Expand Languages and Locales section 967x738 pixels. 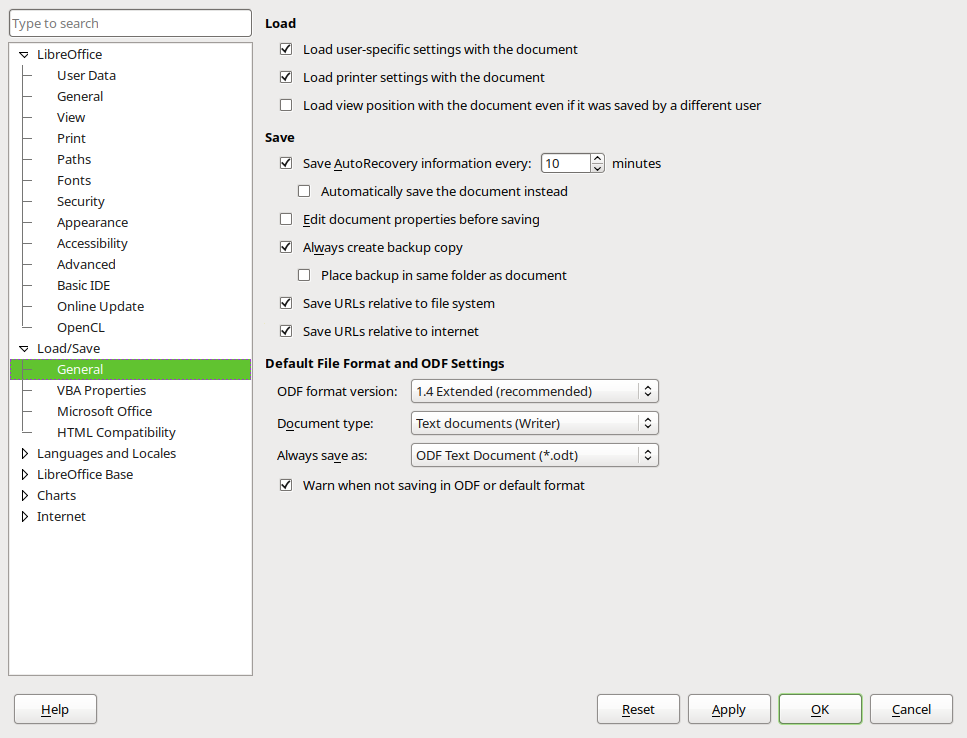(25, 454)
